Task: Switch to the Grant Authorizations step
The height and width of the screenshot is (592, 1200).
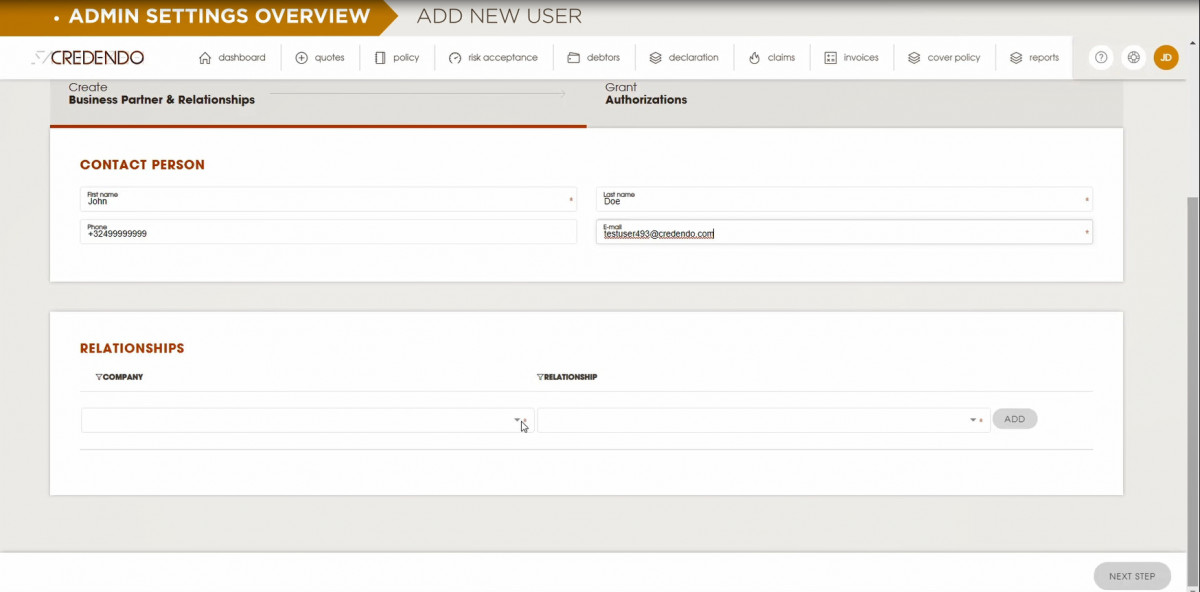Action: point(646,94)
